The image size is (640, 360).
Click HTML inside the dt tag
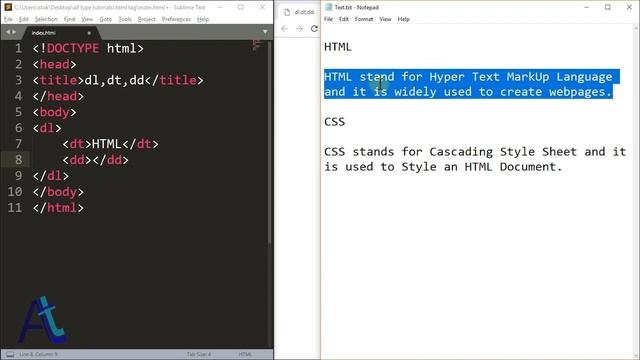click(x=106, y=144)
